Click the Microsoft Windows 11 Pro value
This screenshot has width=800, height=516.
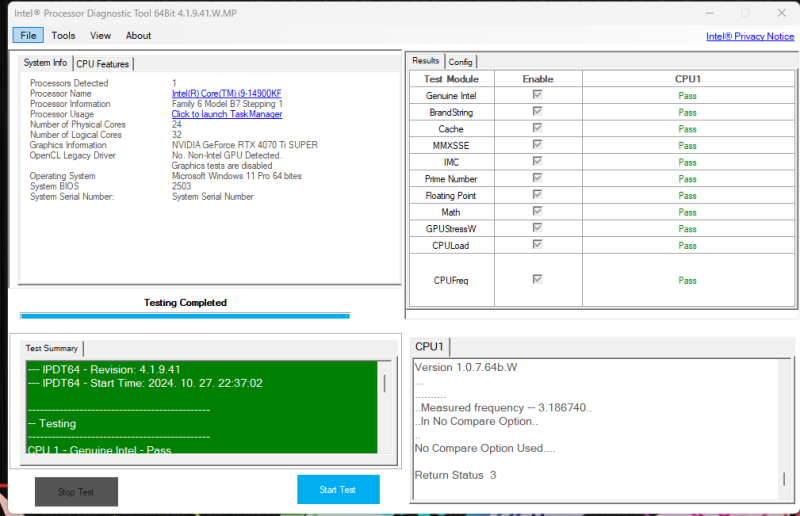pos(237,176)
